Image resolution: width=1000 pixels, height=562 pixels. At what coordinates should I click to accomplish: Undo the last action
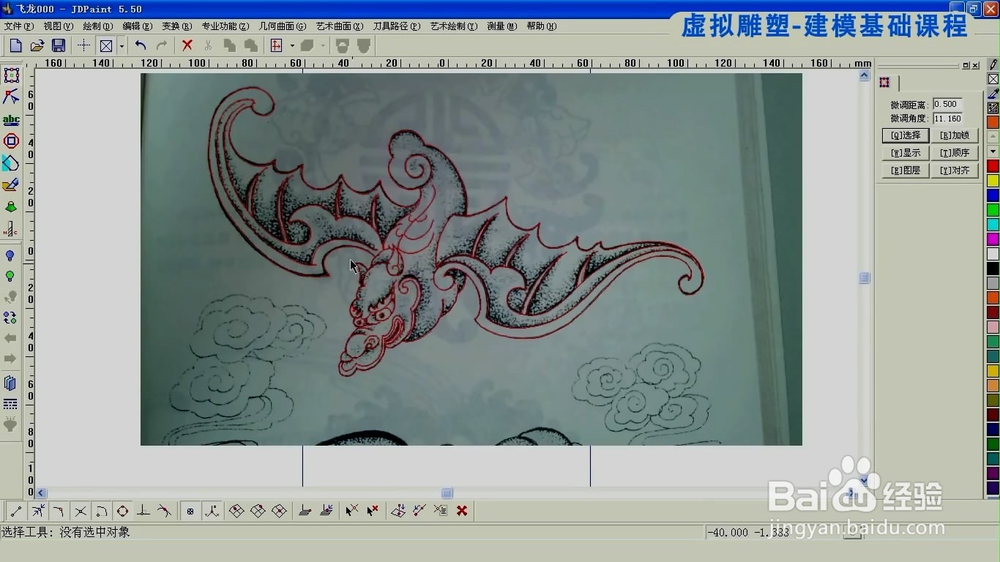[140, 46]
